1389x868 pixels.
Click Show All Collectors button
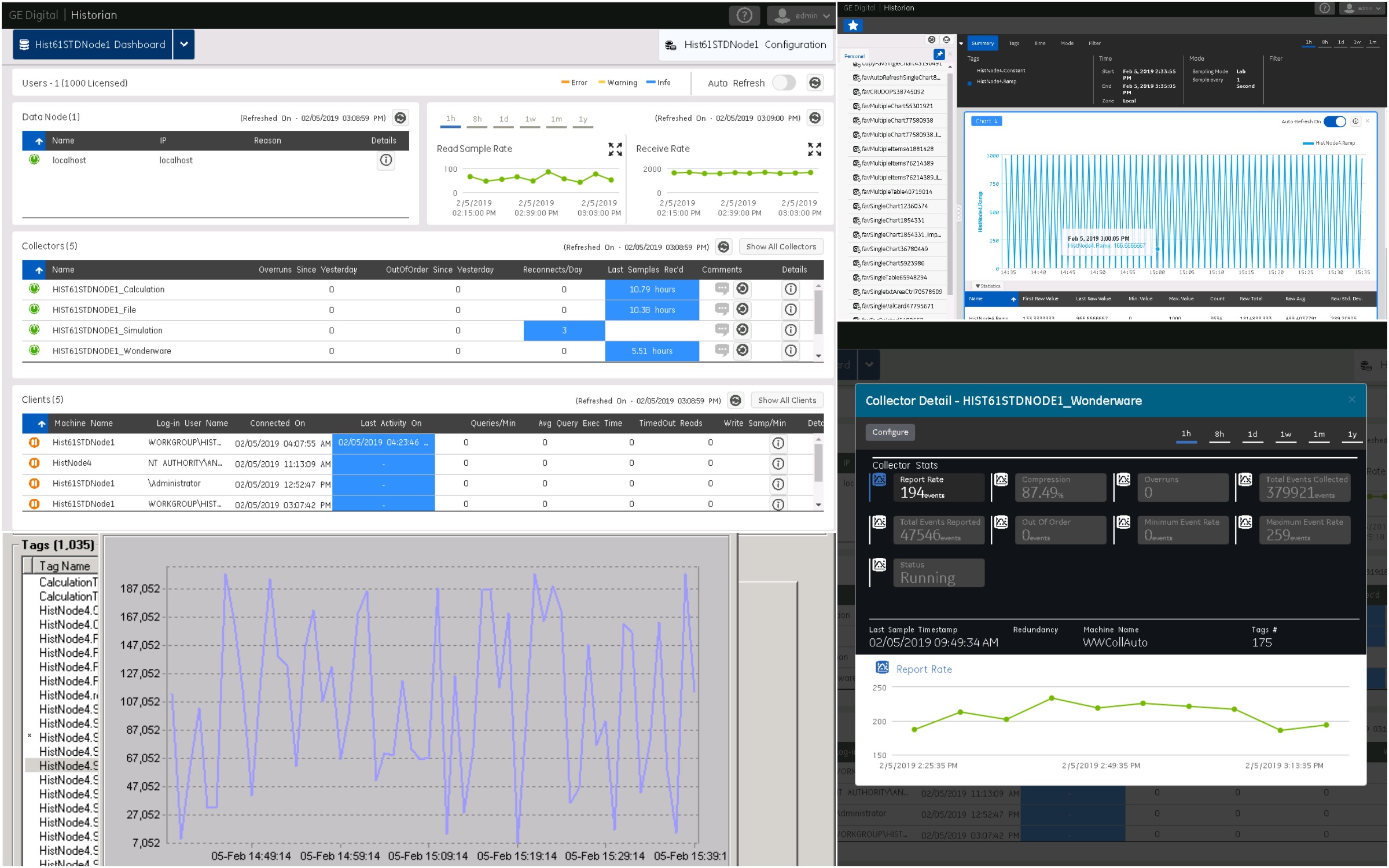[781, 247]
